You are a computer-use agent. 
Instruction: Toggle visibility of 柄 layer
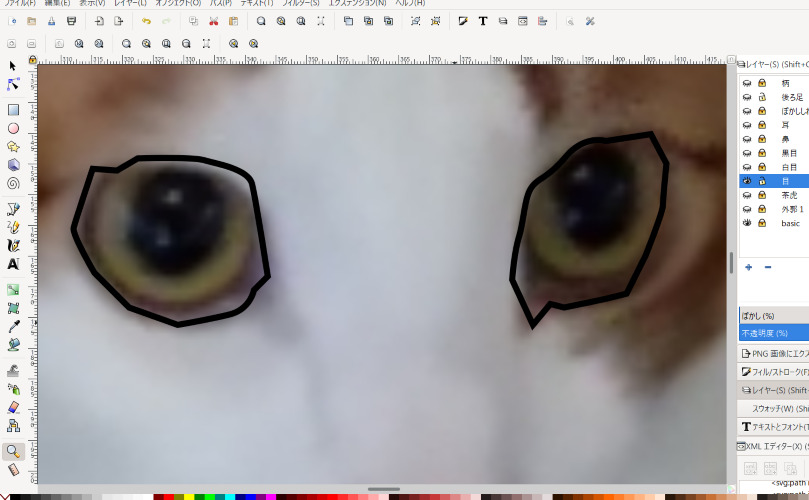pyautogui.click(x=747, y=83)
